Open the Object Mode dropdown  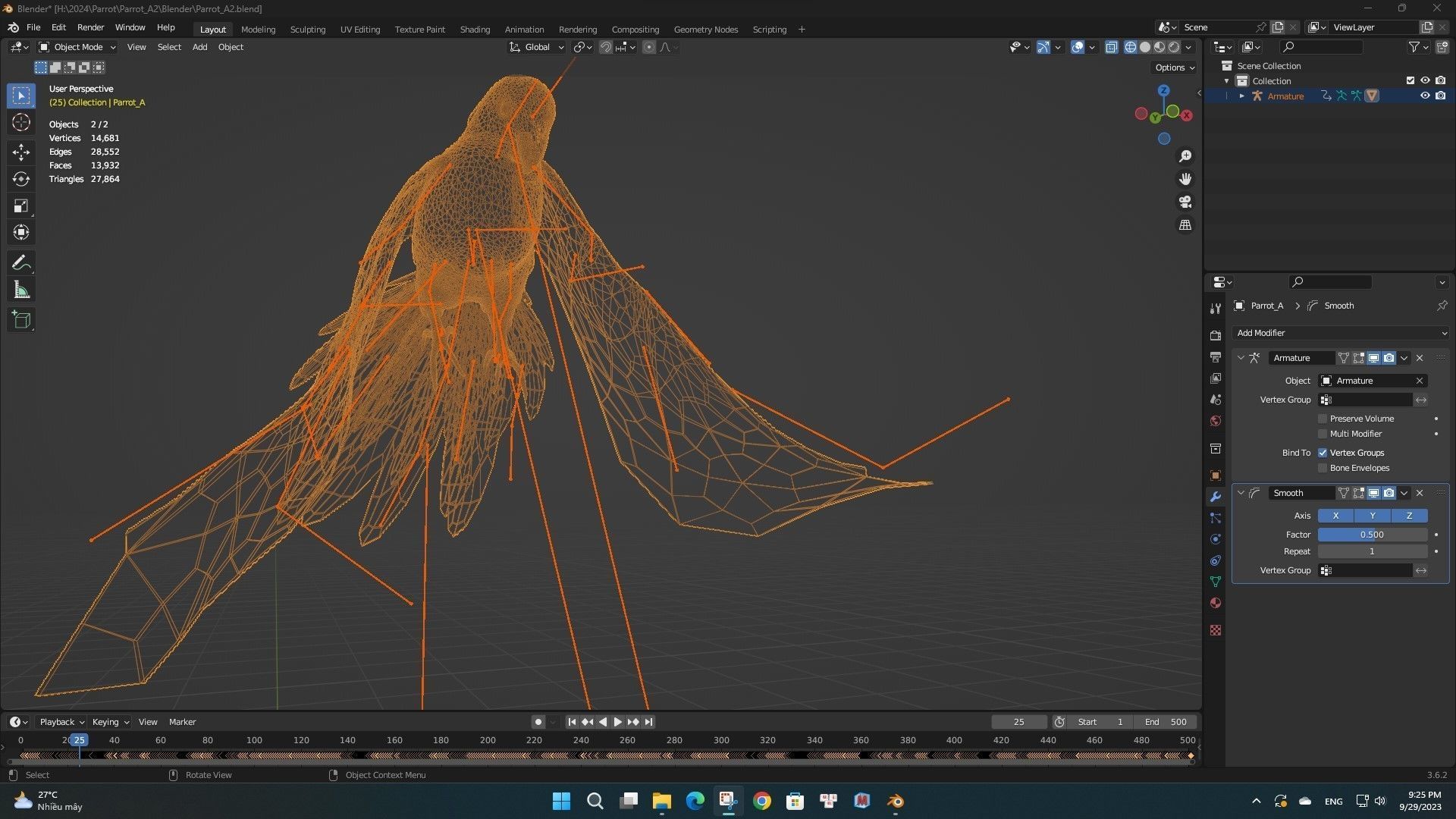tap(77, 47)
